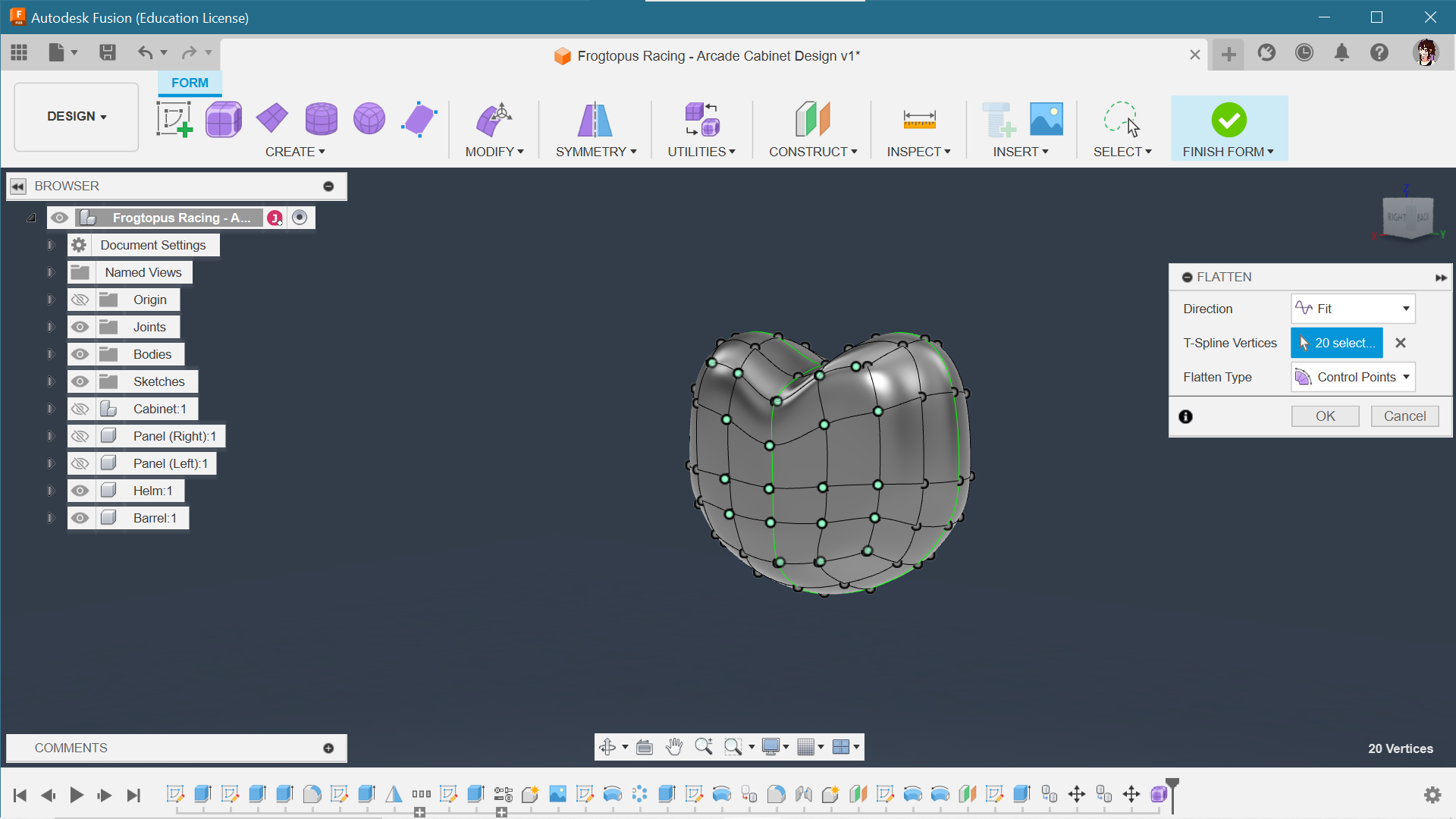Expand the Barrel:1 tree node
The image size is (1456, 819).
(51, 518)
